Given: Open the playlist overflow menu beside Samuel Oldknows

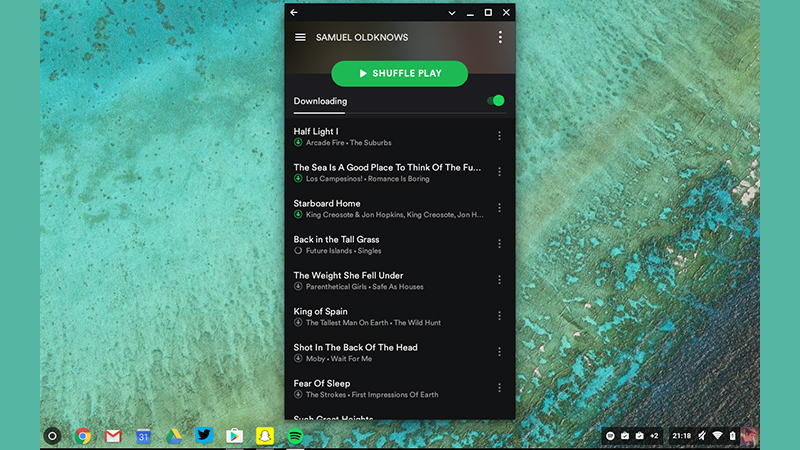Looking at the screenshot, I should click(x=500, y=37).
